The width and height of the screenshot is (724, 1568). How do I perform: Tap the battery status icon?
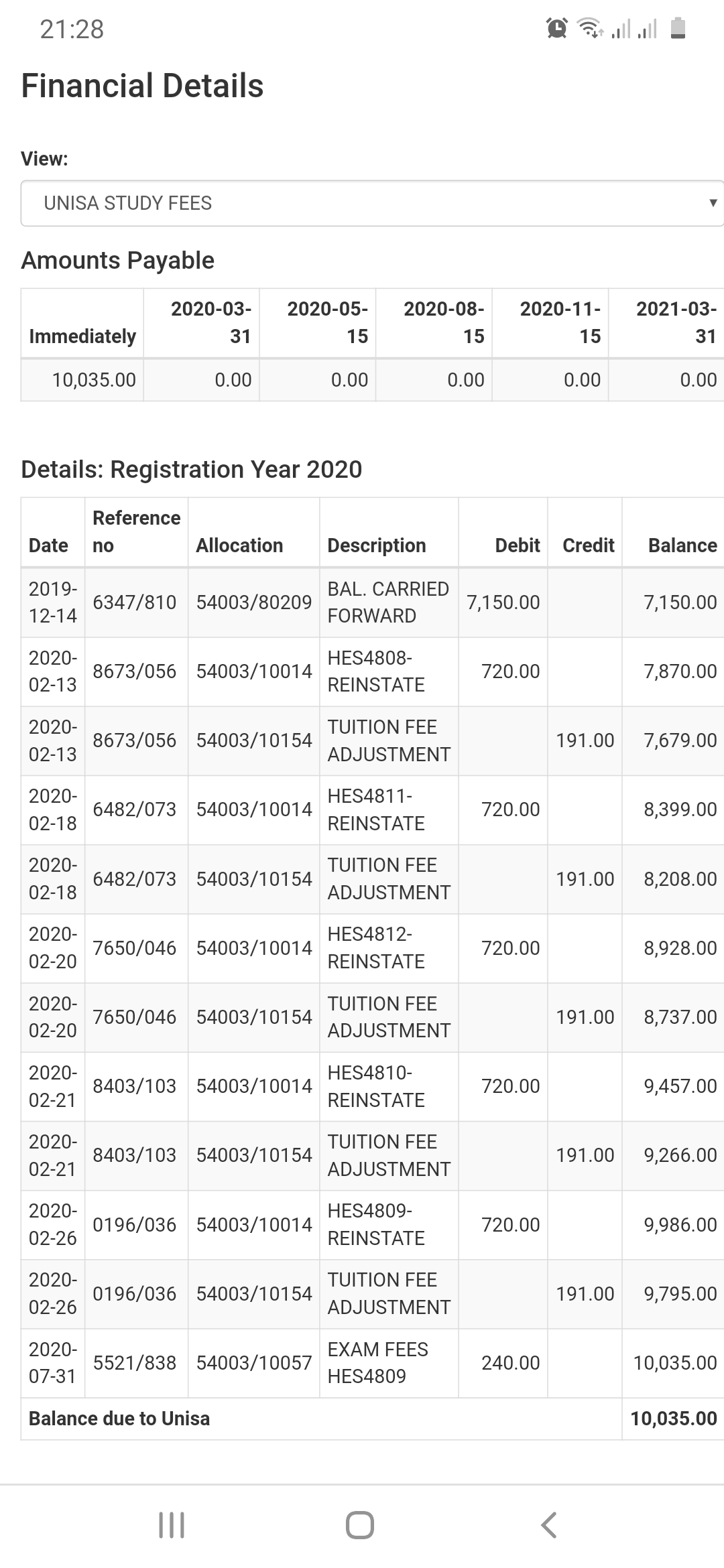pos(678,29)
